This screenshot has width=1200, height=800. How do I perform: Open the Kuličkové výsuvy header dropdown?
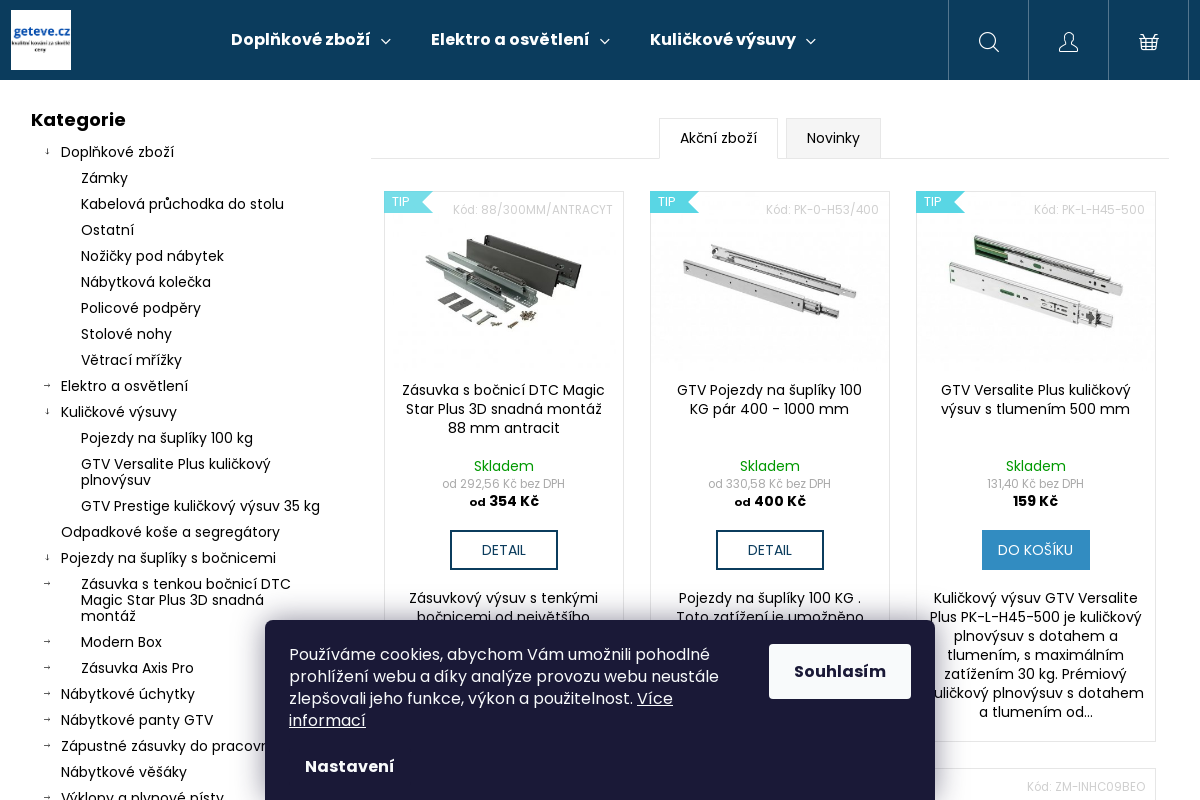point(732,40)
